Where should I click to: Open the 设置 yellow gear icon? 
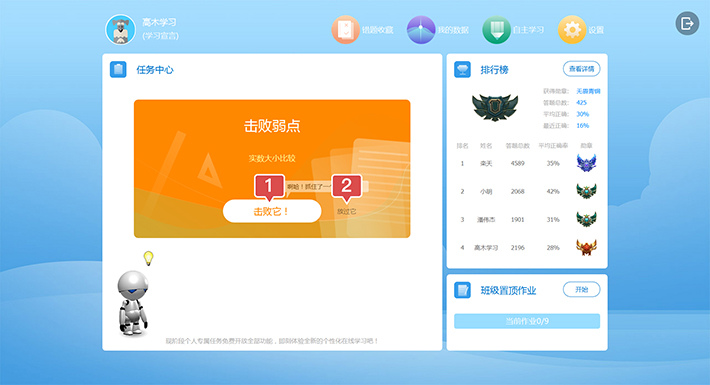572,30
